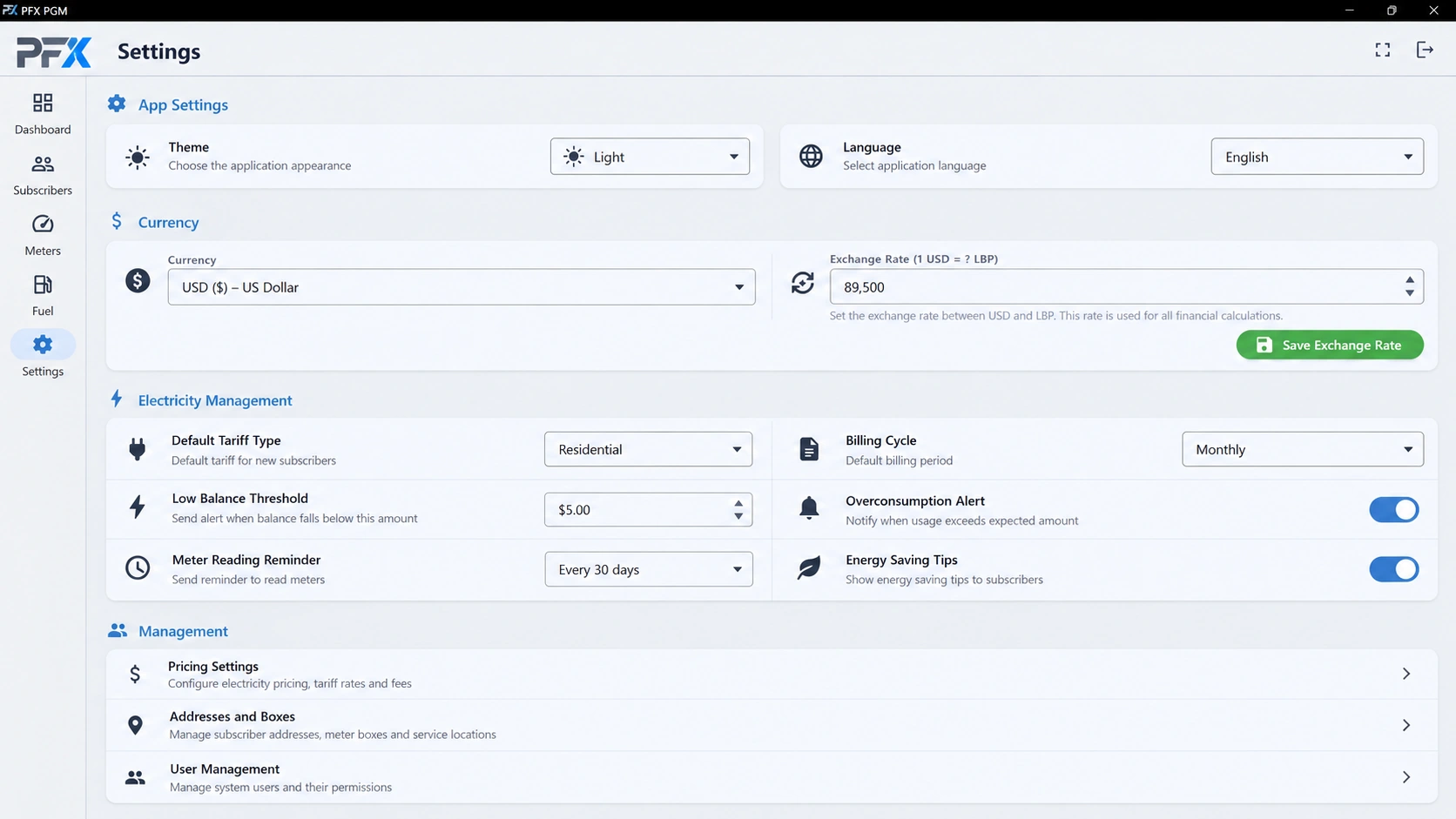Open User Management row
The image size is (1456, 819).
tap(772, 777)
